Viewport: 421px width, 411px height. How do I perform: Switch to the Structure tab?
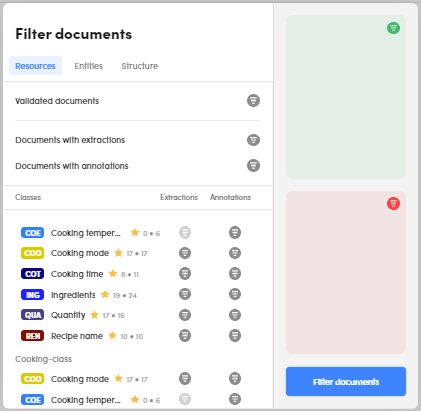140,66
